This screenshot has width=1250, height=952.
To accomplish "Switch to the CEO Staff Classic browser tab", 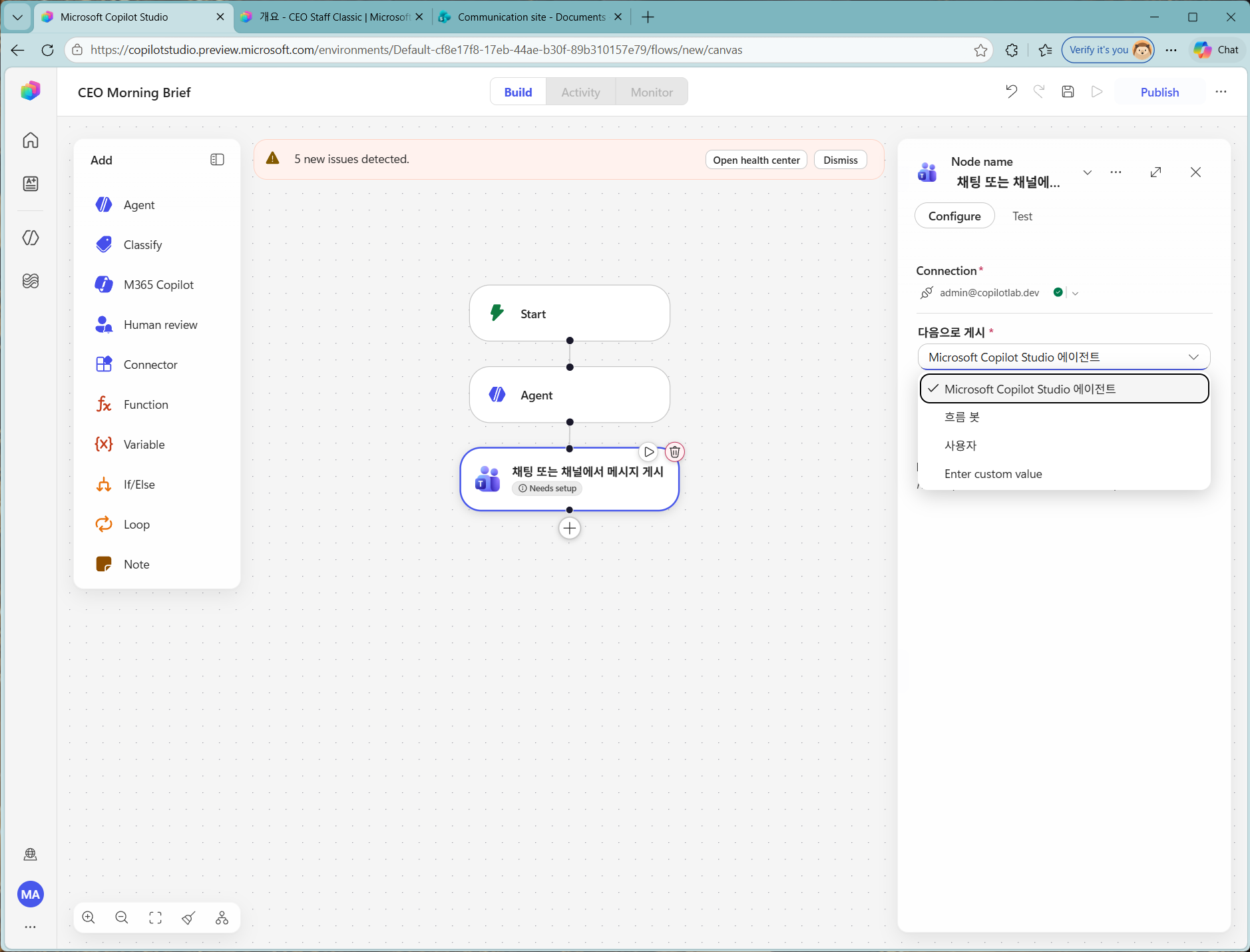I will pos(333,17).
